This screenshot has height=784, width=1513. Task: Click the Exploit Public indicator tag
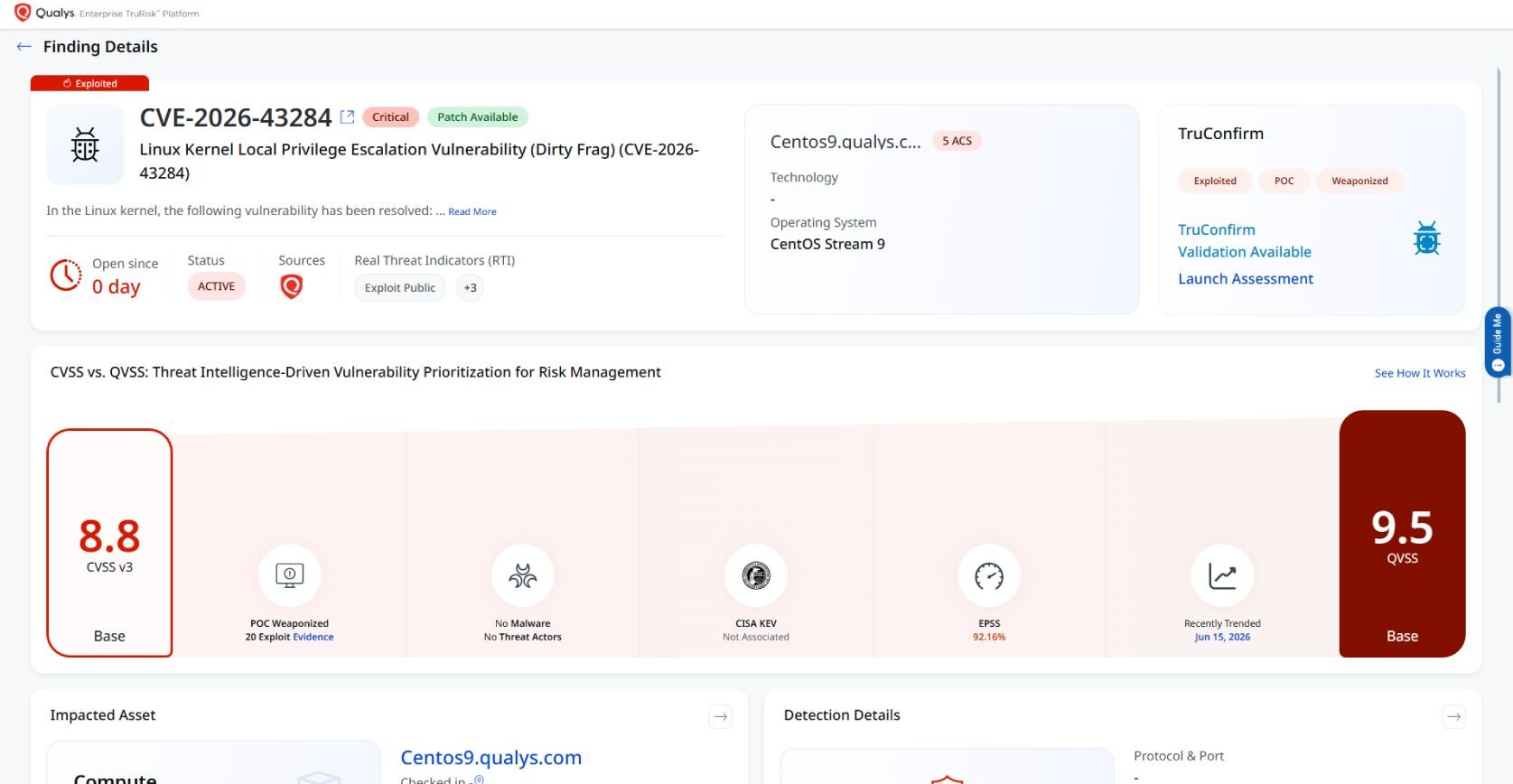pyautogui.click(x=399, y=287)
